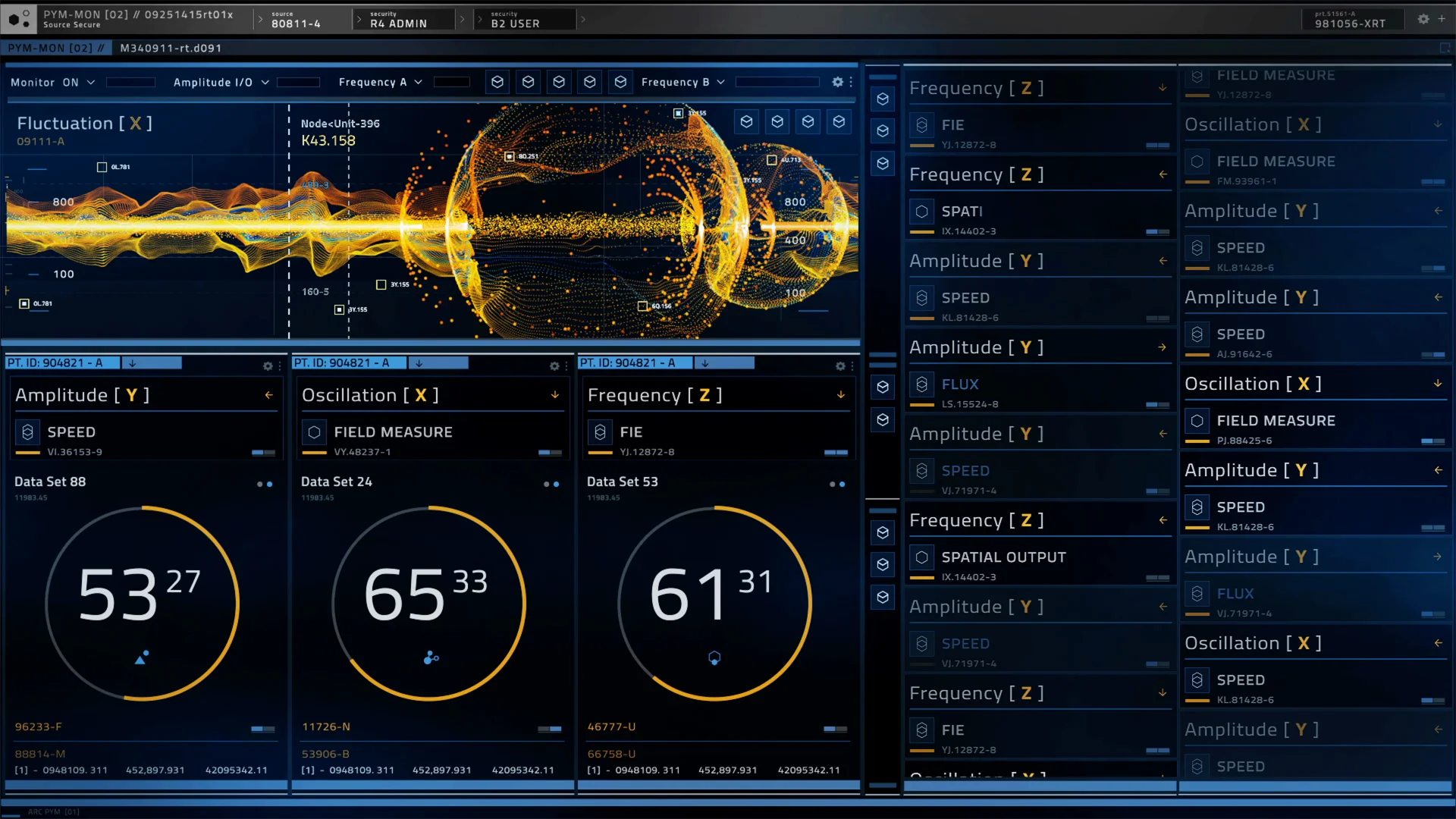Screen dimensions: 1456x819
Task: Open PT. ID dropdown arrow in Data Set 24 panel
Action: click(419, 363)
